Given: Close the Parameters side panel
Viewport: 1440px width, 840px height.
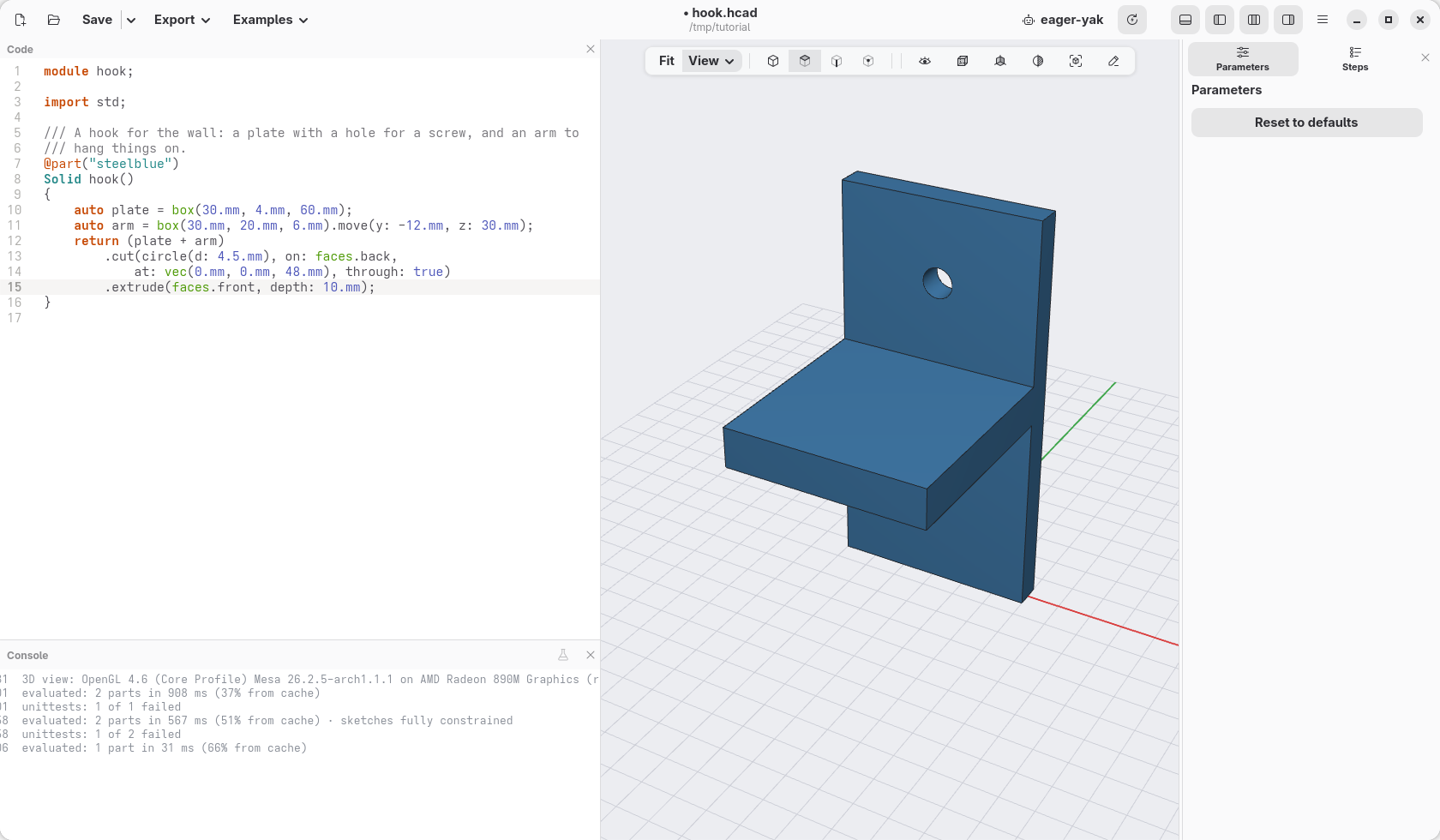Looking at the screenshot, I should 1425,57.
